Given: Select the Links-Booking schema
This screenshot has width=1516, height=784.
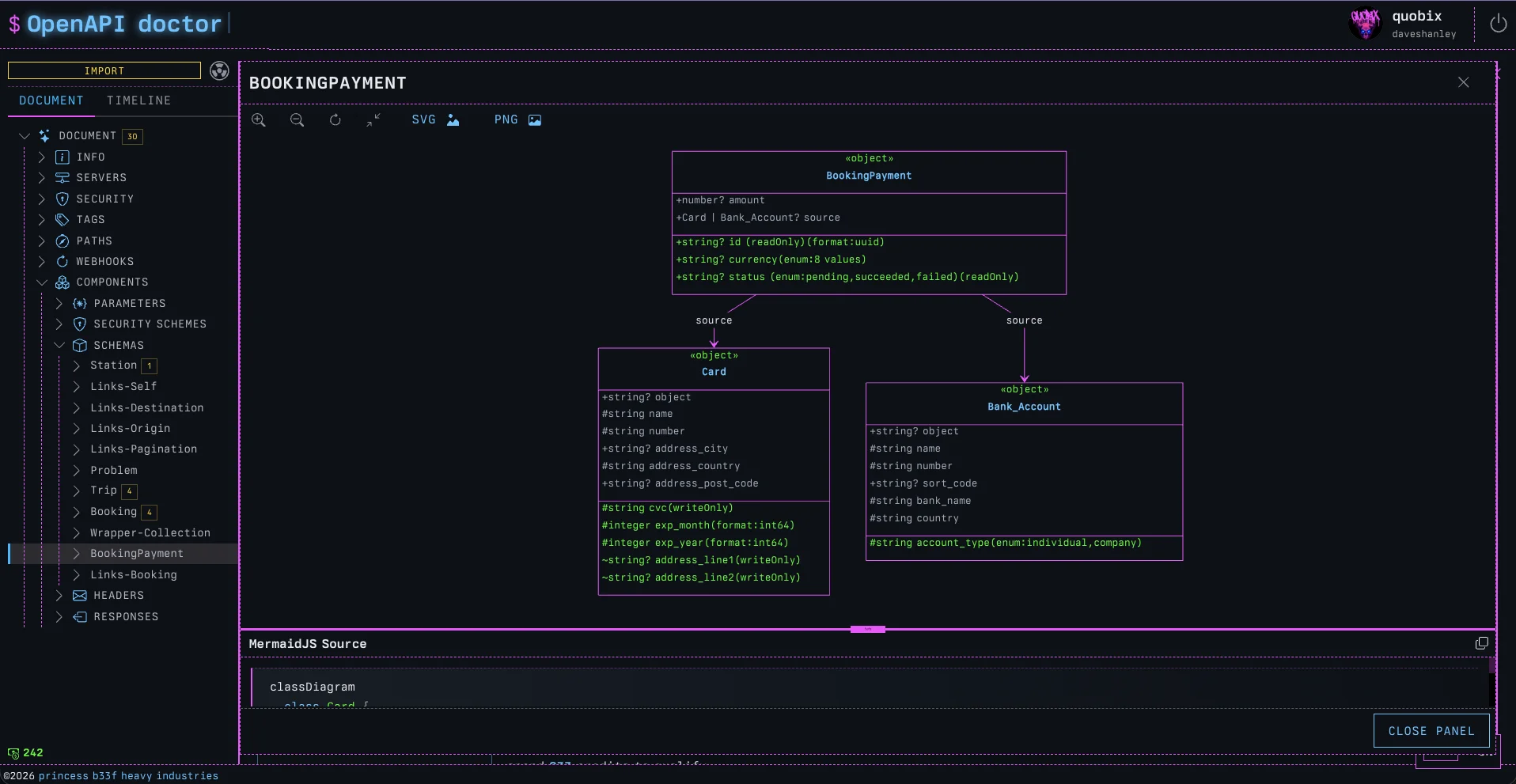Looking at the screenshot, I should tap(134, 575).
